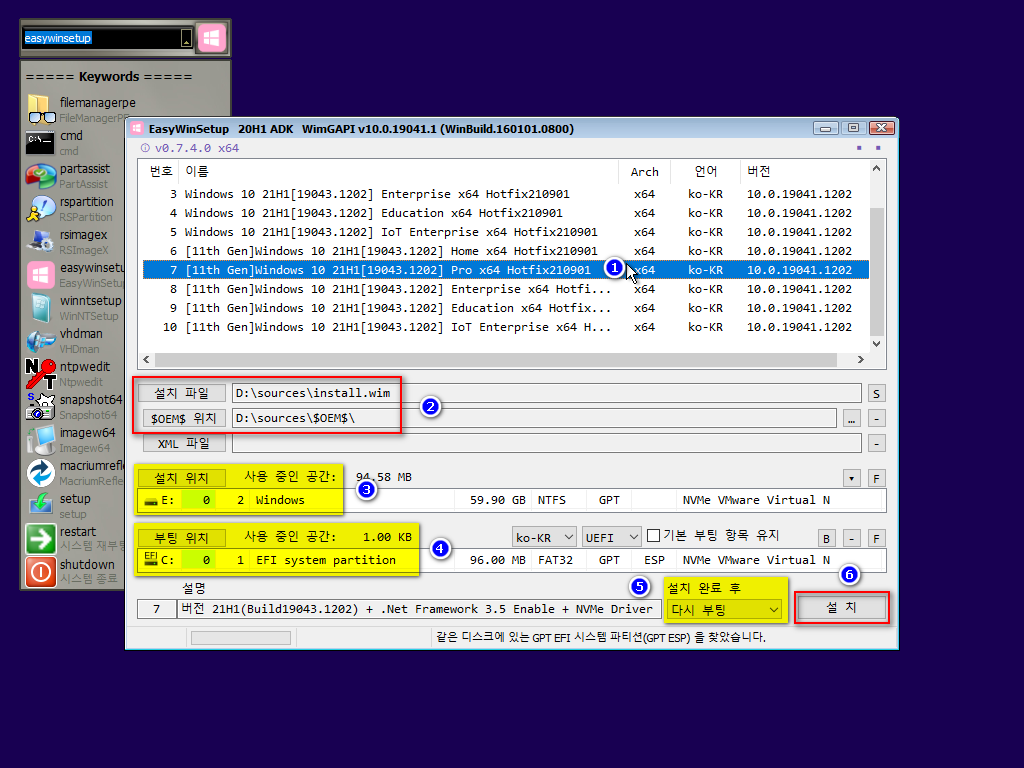Click the minus button on the $OEM$ row

pos(876,419)
